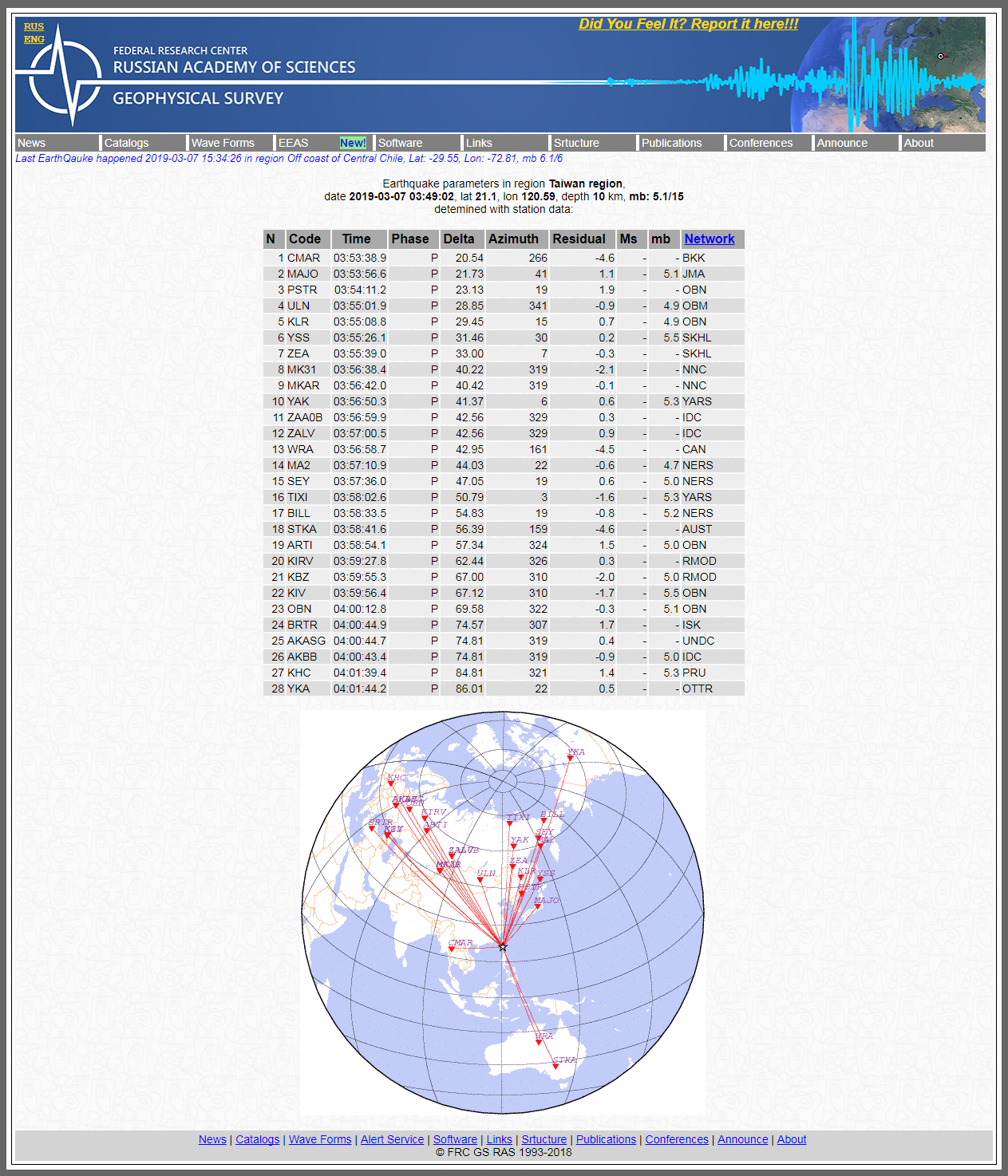This screenshot has height=1176, width=1008.
Task: Switch language via RUS link
Action: pos(34,26)
